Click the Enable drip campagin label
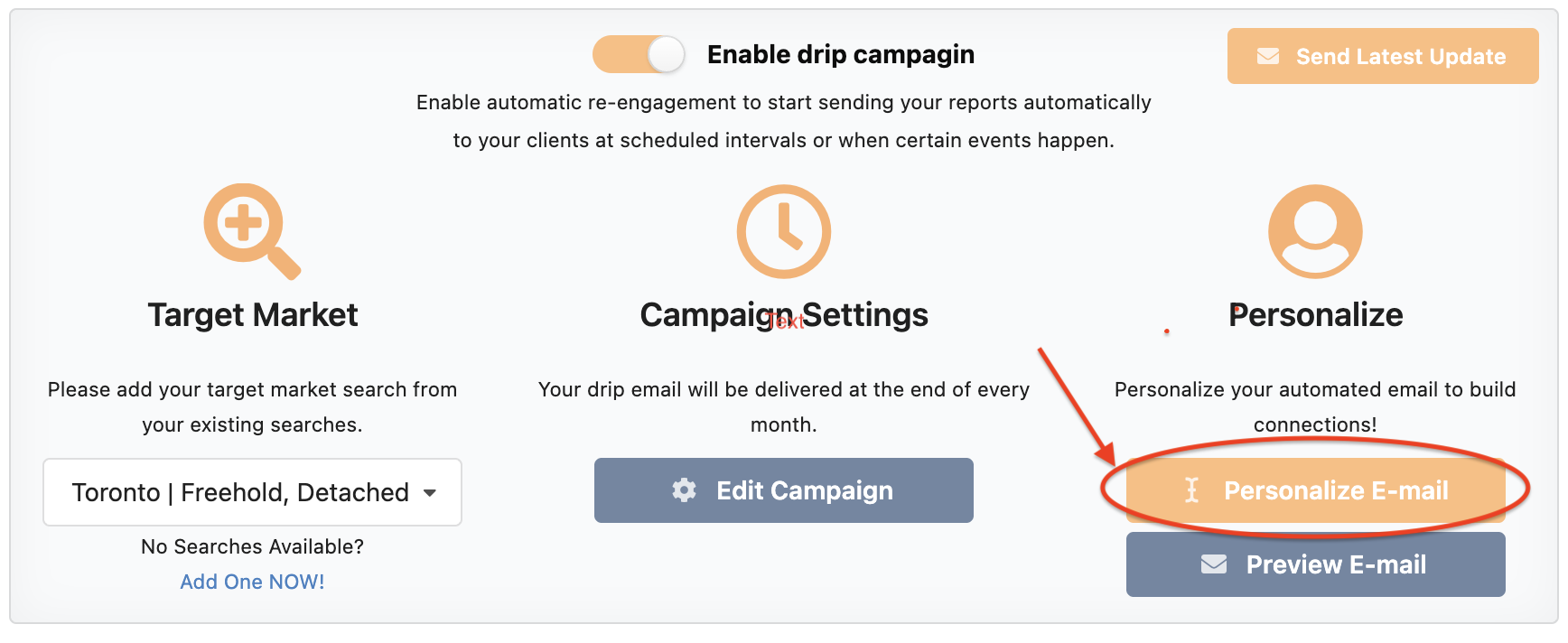 (x=841, y=54)
